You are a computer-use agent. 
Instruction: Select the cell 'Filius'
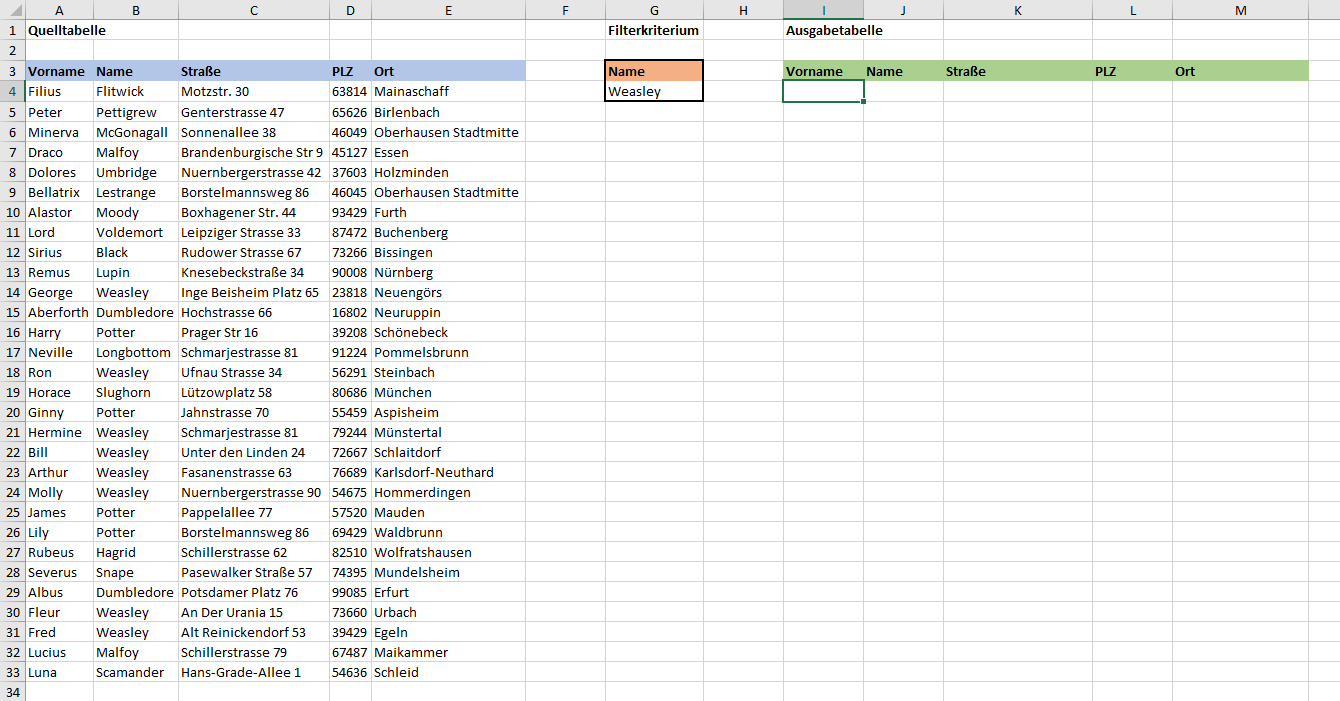pos(60,91)
